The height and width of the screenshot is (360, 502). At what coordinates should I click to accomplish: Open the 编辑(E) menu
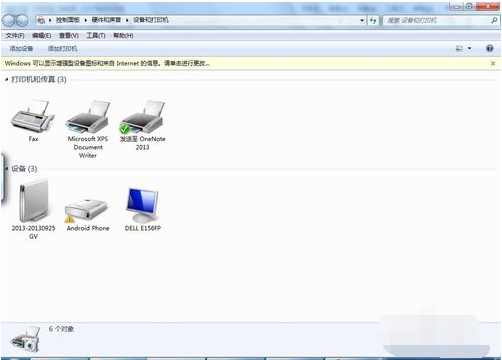[42, 35]
